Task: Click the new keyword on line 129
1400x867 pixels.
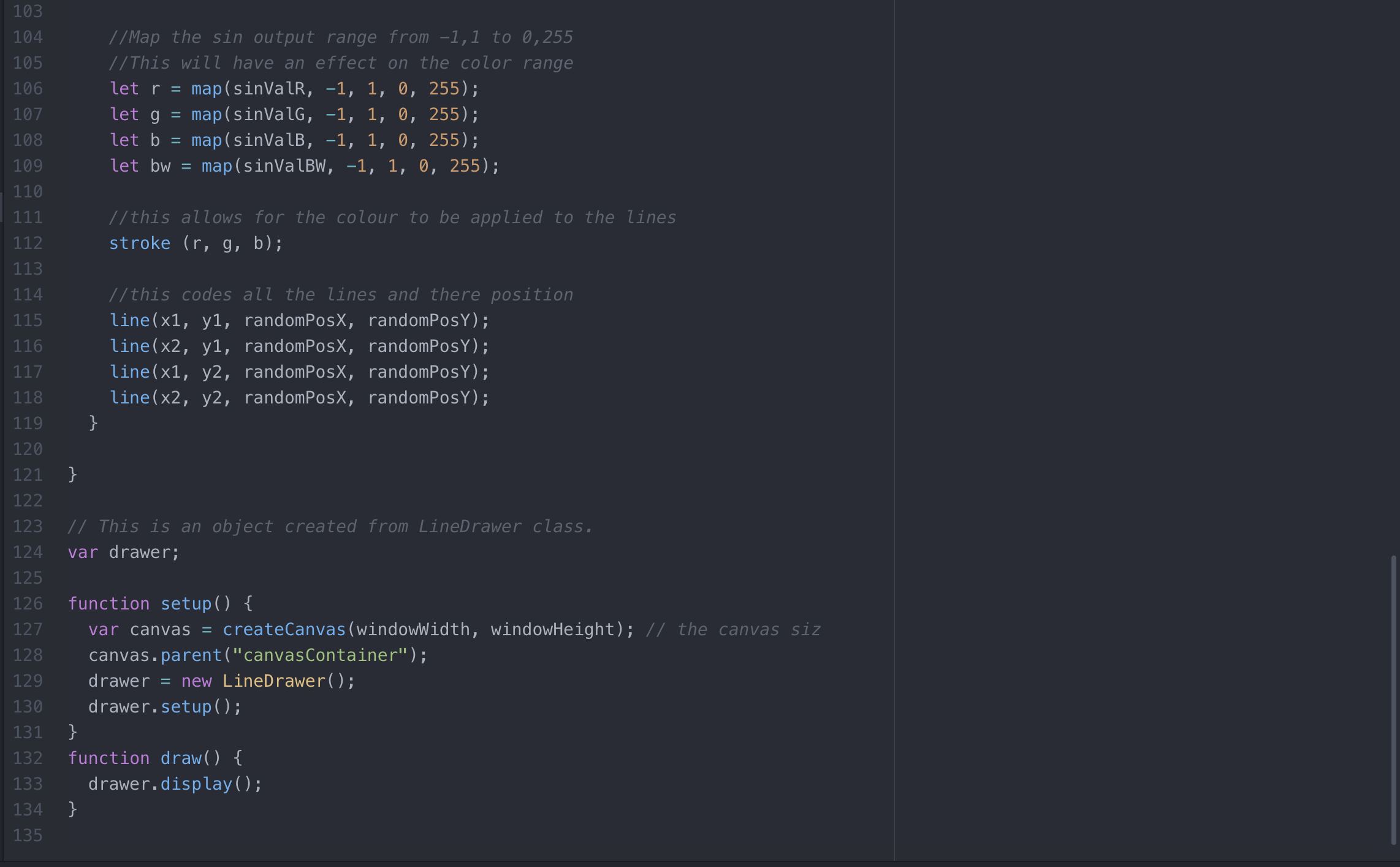Action: click(196, 681)
